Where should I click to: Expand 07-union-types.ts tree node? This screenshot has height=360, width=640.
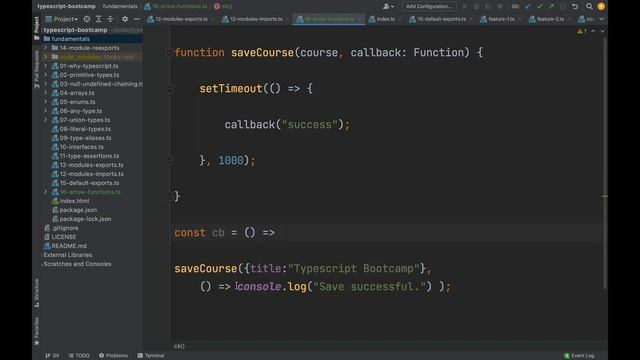pyautogui.click(x=45, y=120)
